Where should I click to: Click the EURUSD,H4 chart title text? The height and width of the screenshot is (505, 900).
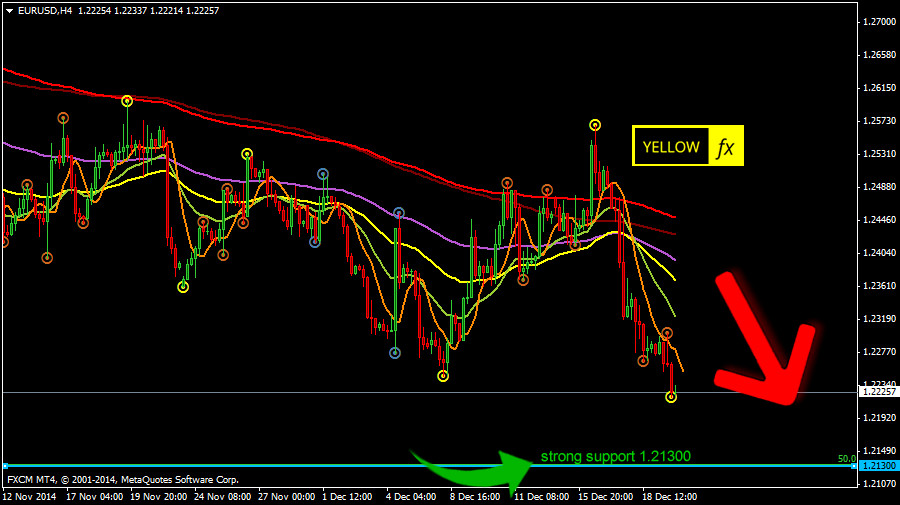pos(45,10)
